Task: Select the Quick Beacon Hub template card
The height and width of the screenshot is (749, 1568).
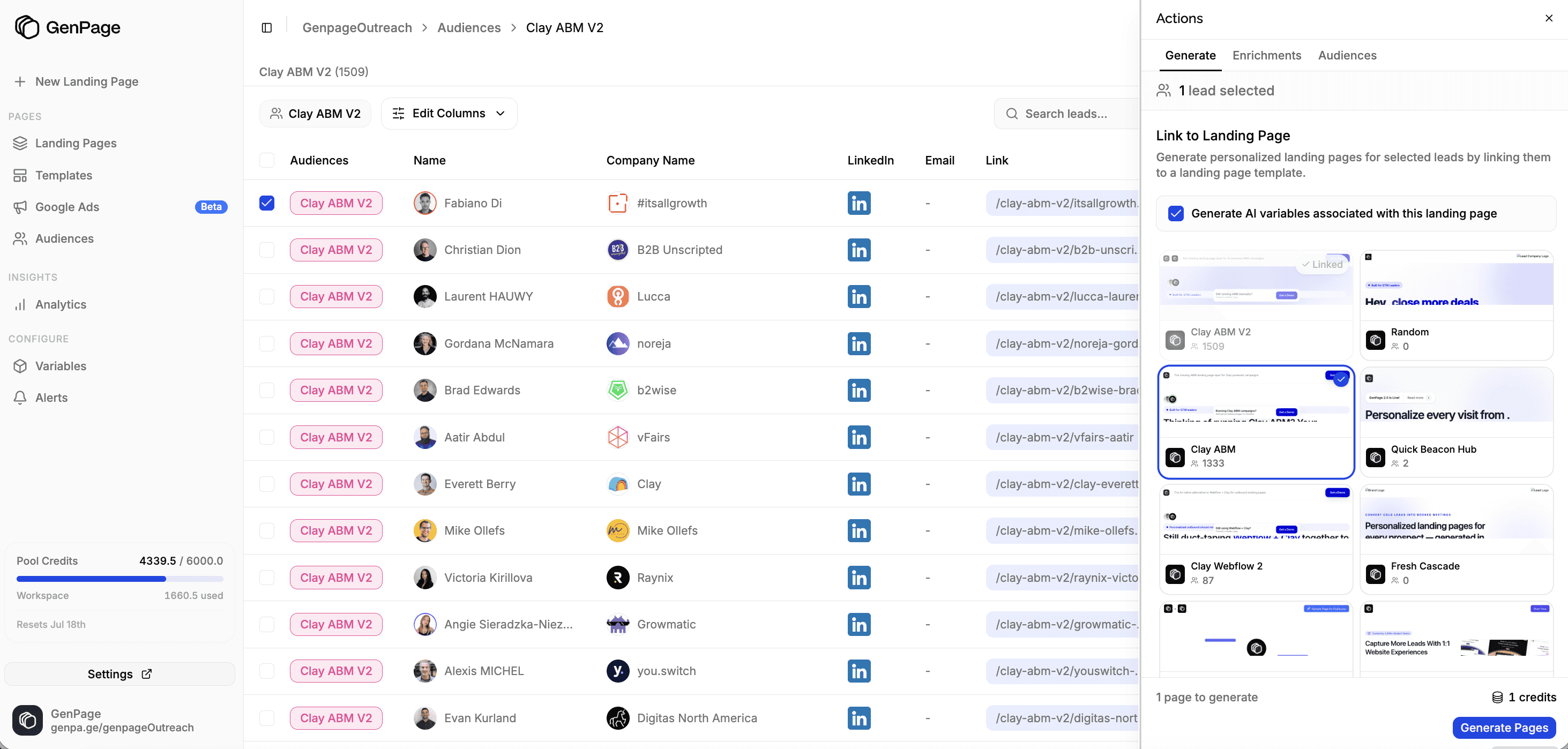Action: tap(1457, 422)
